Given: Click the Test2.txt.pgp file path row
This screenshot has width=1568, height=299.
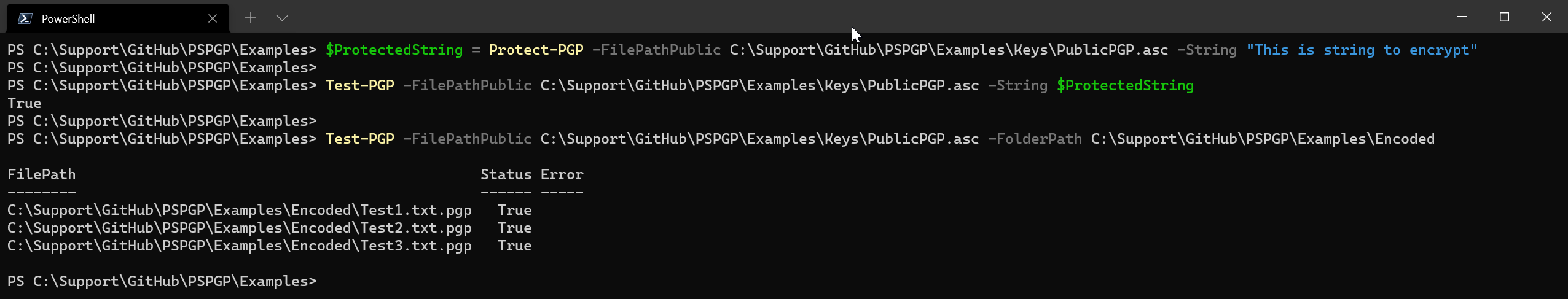Looking at the screenshot, I should tap(240, 228).
